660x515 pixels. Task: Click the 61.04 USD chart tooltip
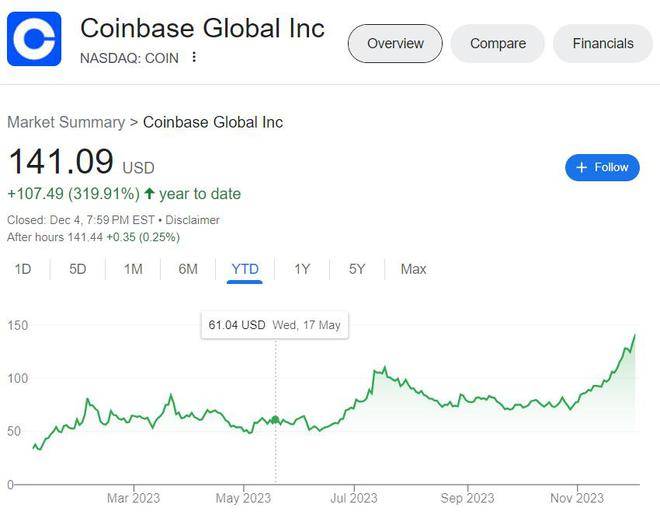click(x=275, y=325)
